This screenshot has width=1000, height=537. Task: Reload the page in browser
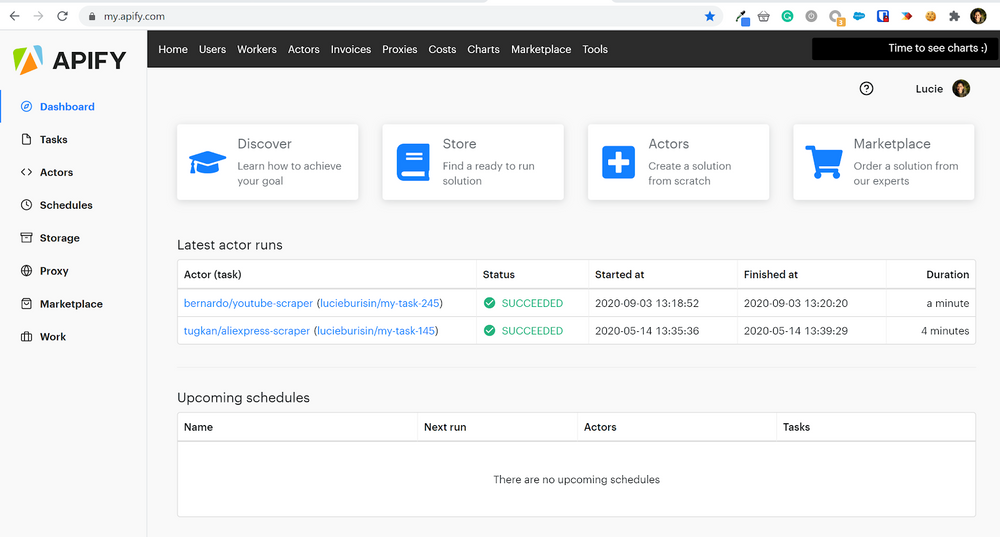[63, 16]
